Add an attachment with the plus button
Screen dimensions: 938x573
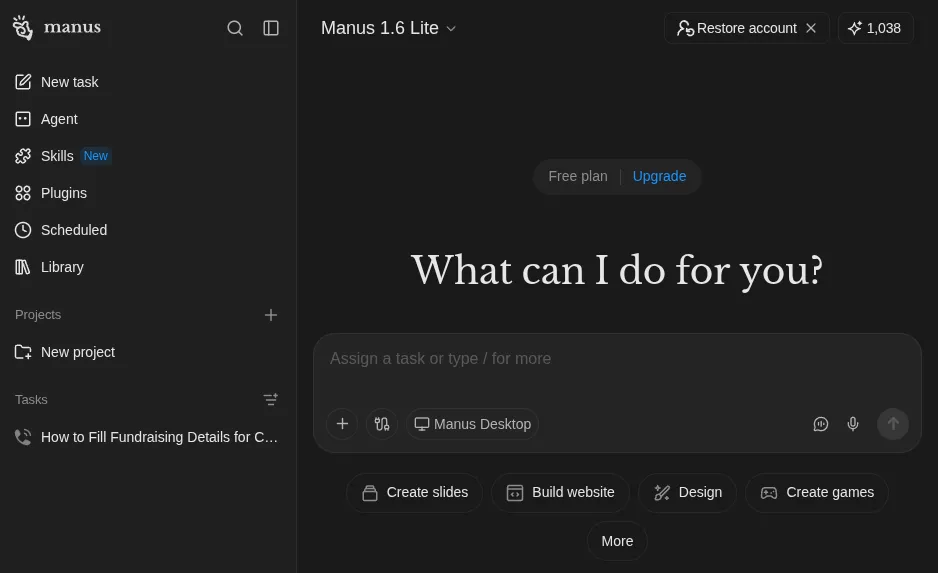[342, 424]
